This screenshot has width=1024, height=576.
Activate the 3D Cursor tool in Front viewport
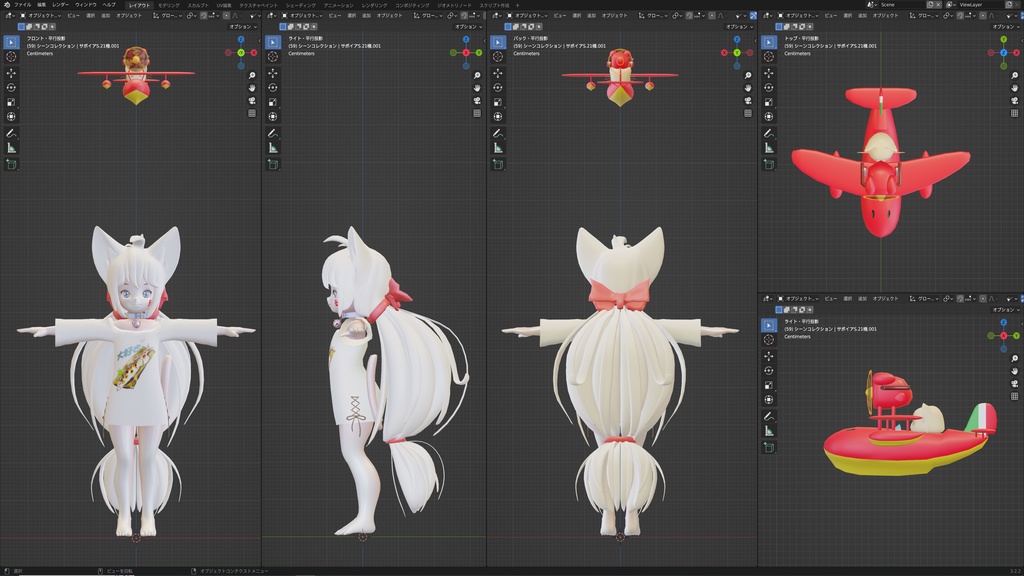pyautogui.click(x=11, y=57)
